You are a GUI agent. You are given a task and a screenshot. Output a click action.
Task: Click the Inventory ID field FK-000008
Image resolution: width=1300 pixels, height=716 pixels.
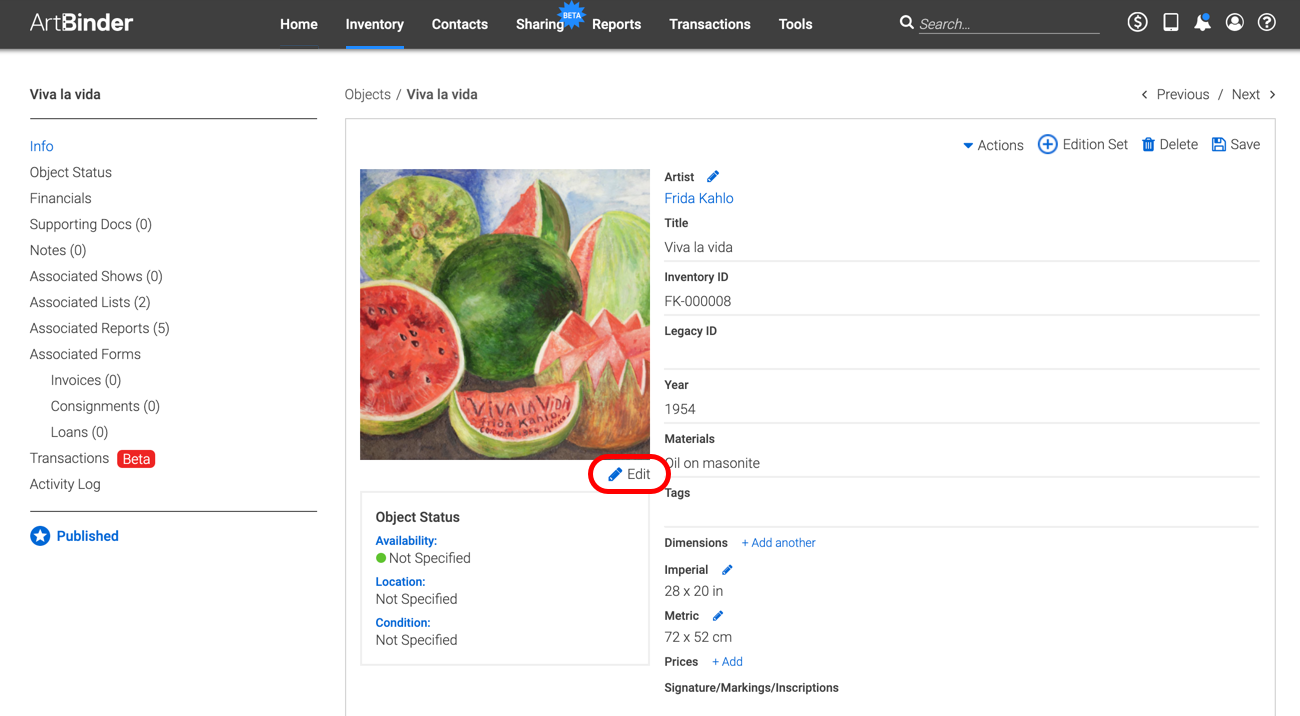pos(961,301)
